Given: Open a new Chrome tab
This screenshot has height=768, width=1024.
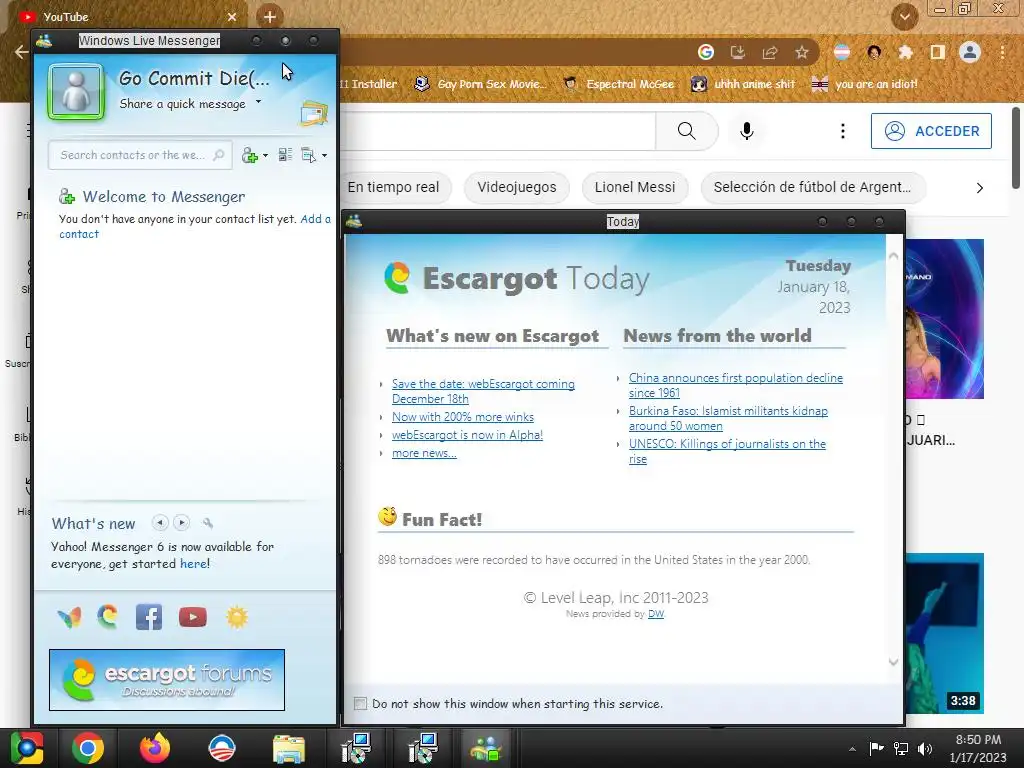Looking at the screenshot, I should pos(270,16).
